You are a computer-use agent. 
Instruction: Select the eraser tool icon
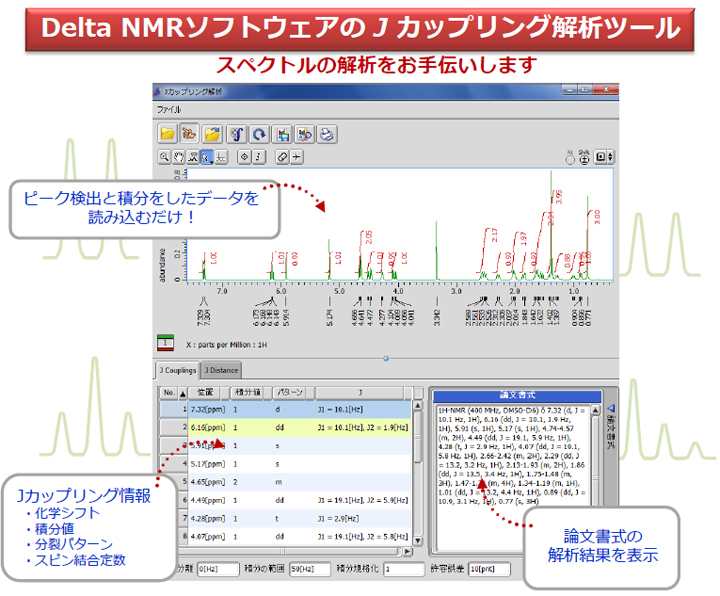(x=282, y=157)
